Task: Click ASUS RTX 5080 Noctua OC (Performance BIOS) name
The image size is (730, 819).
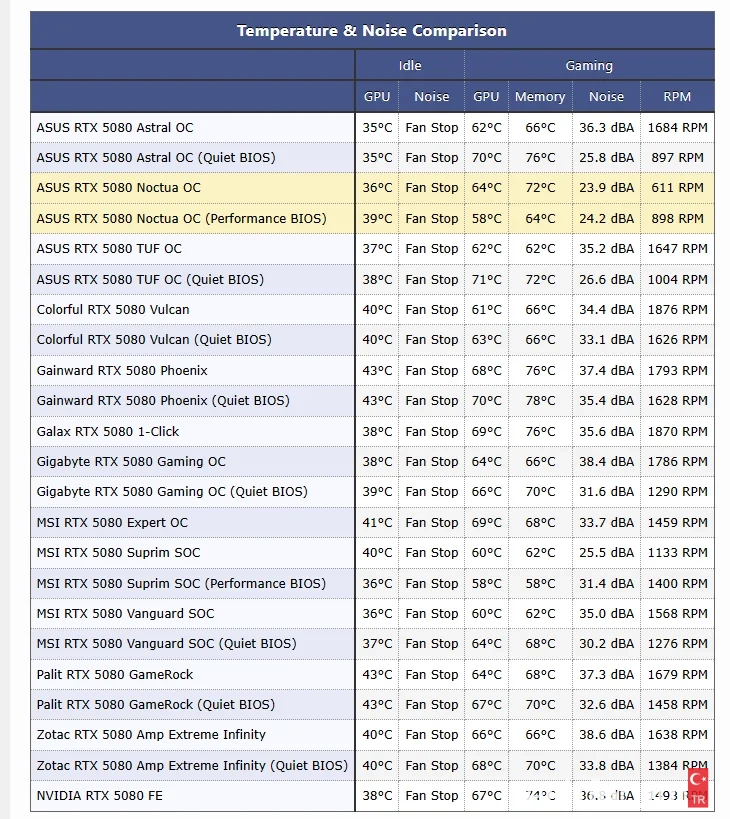Action: click(x=181, y=218)
